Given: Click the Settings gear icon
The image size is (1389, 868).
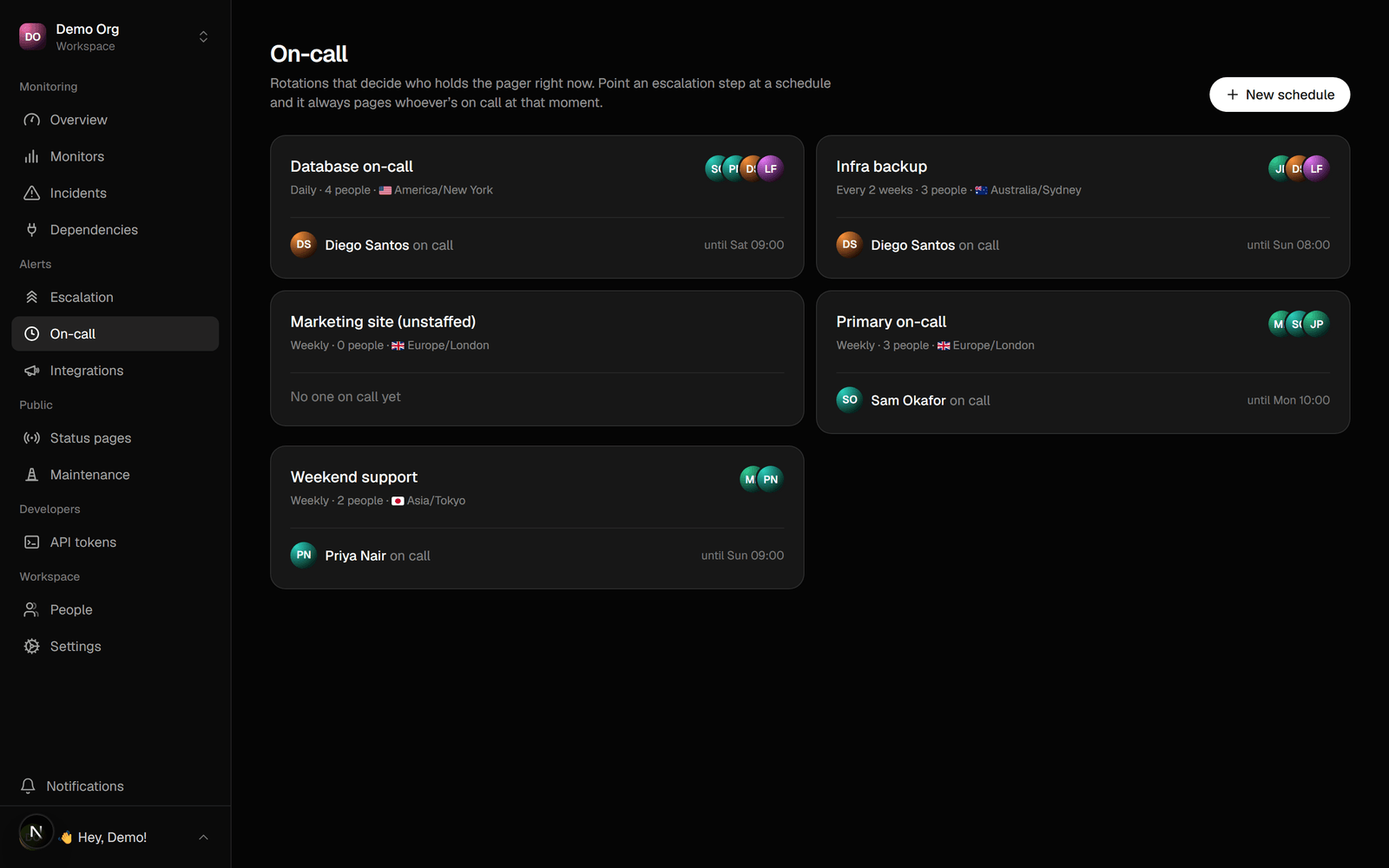Looking at the screenshot, I should (x=32, y=646).
